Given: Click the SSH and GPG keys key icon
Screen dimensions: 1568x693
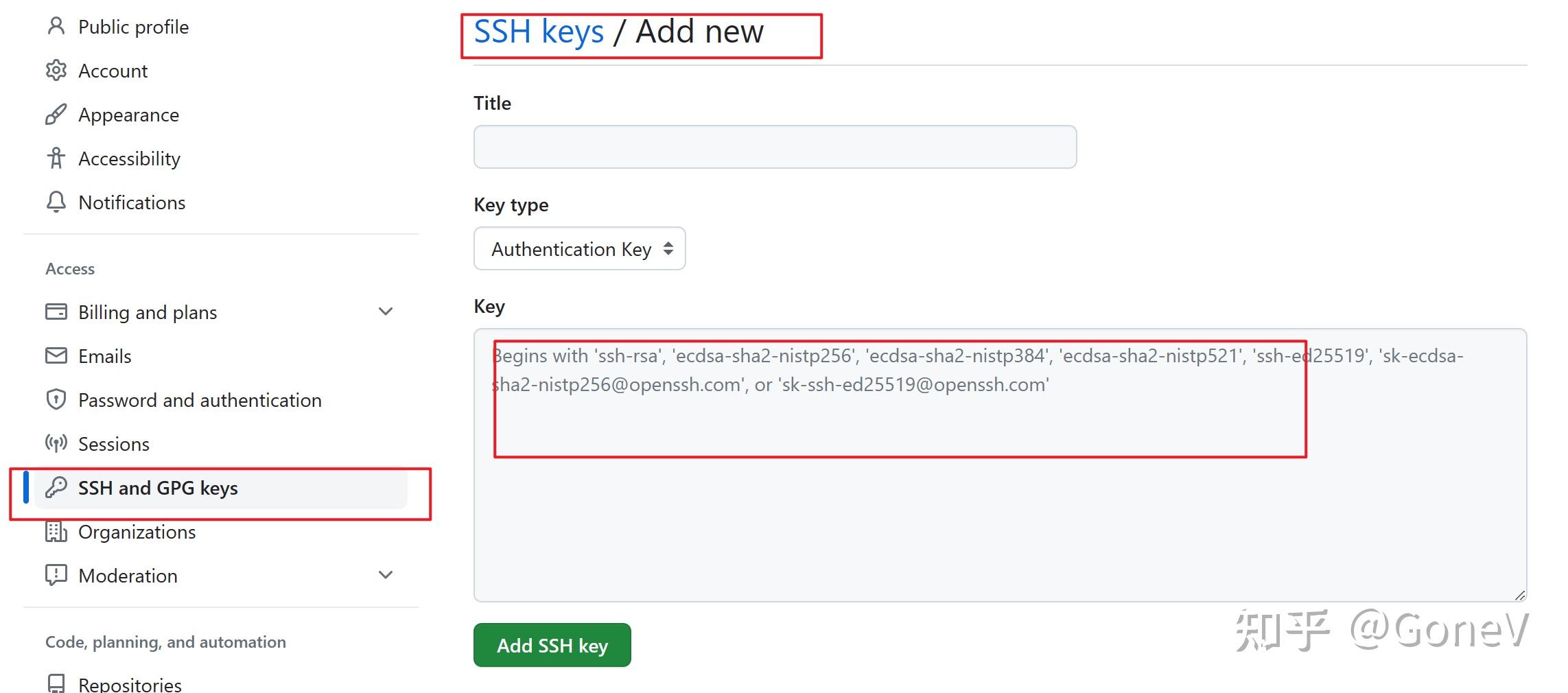Looking at the screenshot, I should [56, 488].
